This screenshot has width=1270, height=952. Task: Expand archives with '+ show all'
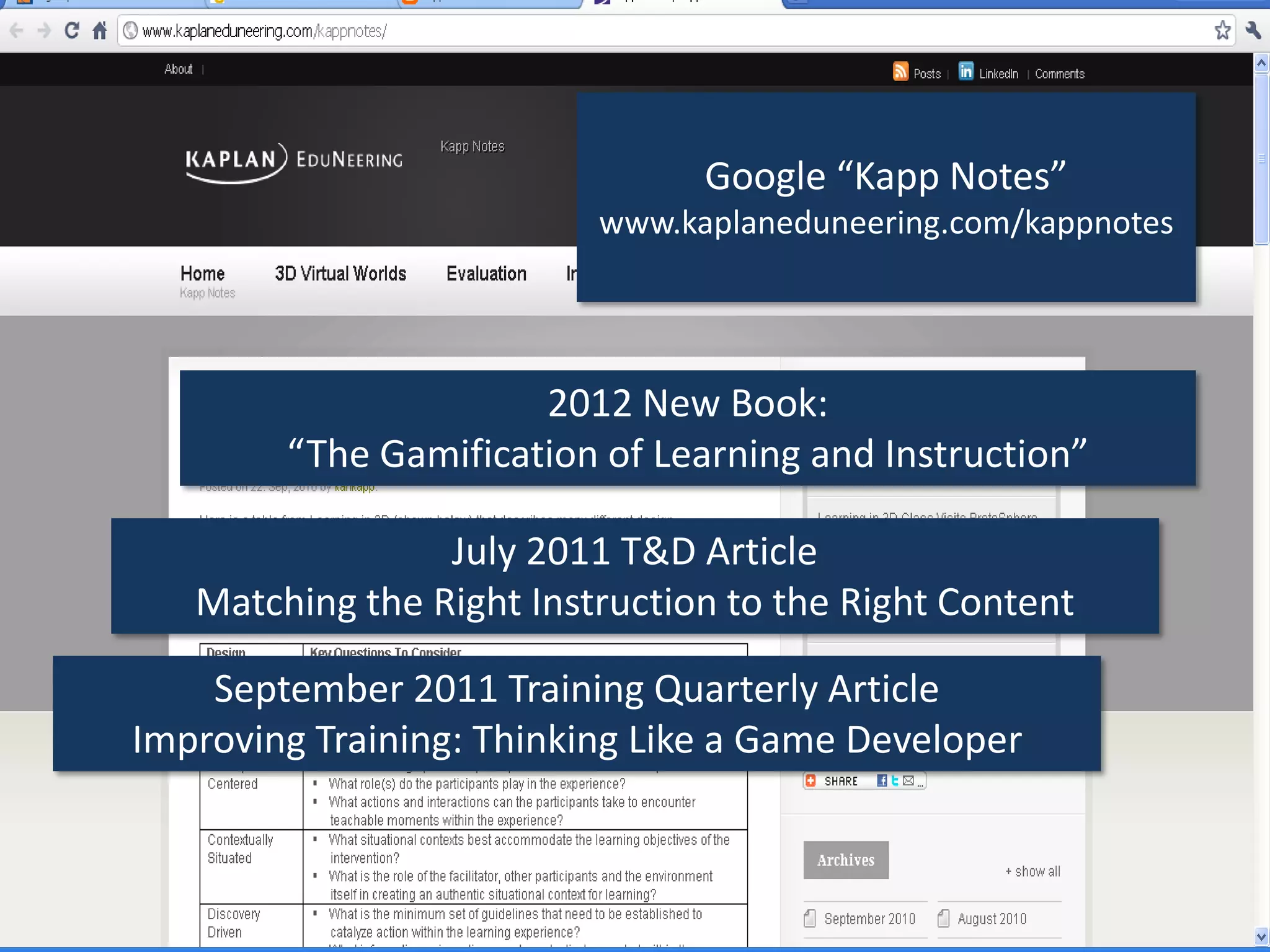pyautogui.click(x=1033, y=871)
